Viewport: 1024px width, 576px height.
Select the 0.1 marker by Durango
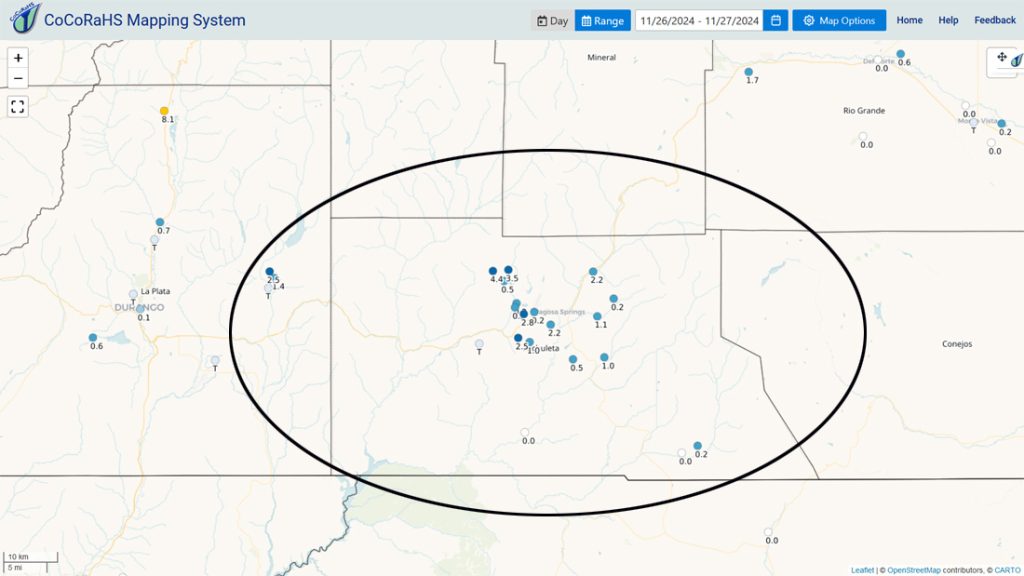click(140, 309)
